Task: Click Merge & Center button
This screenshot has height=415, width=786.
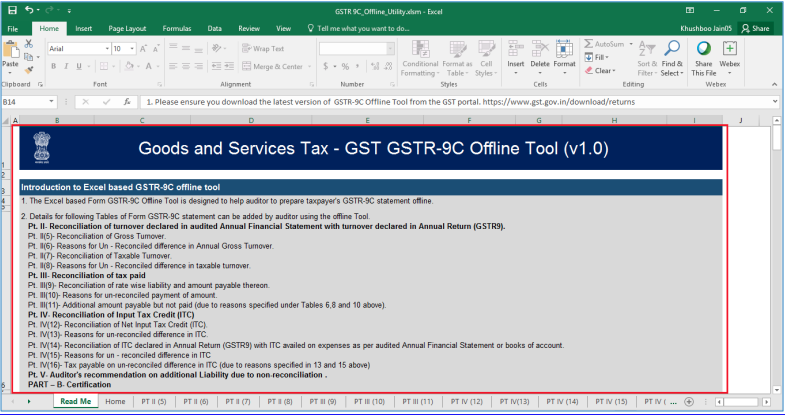Action: point(273,66)
